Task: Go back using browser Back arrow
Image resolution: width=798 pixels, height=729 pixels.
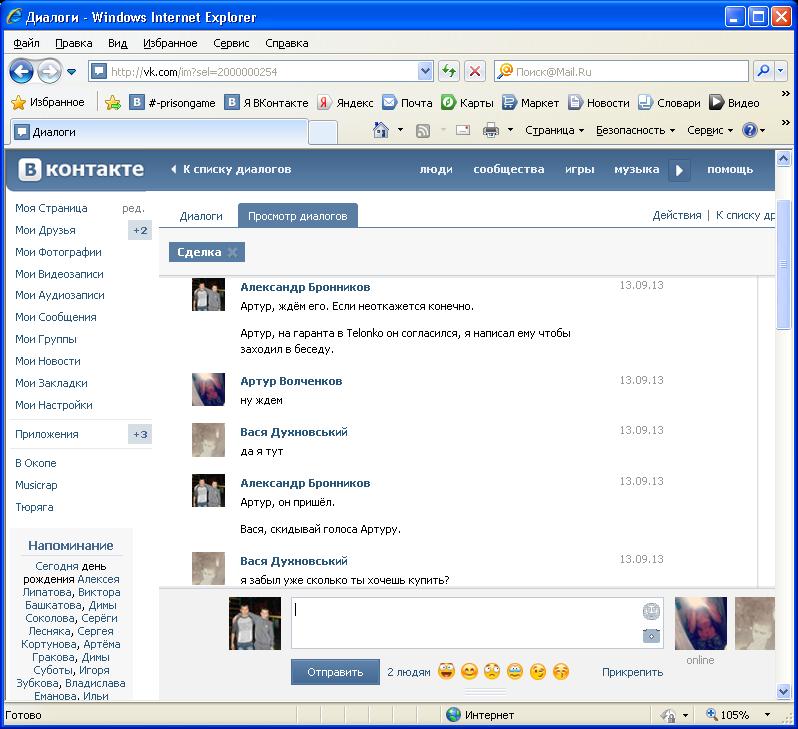Action: click(x=21, y=71)
